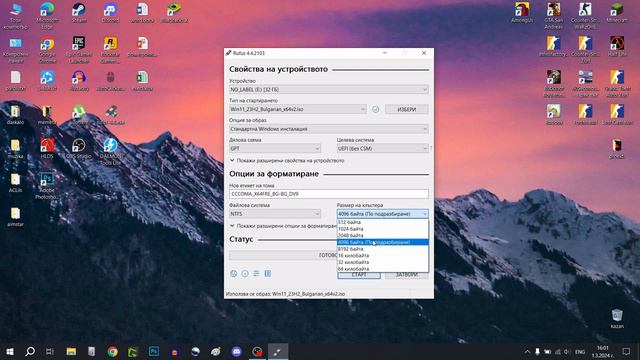Image resolution: width=640 pixels, height=360 pixels.
Task: Open the HLDS desktop shortcut
Action: [x=47, y=149]
